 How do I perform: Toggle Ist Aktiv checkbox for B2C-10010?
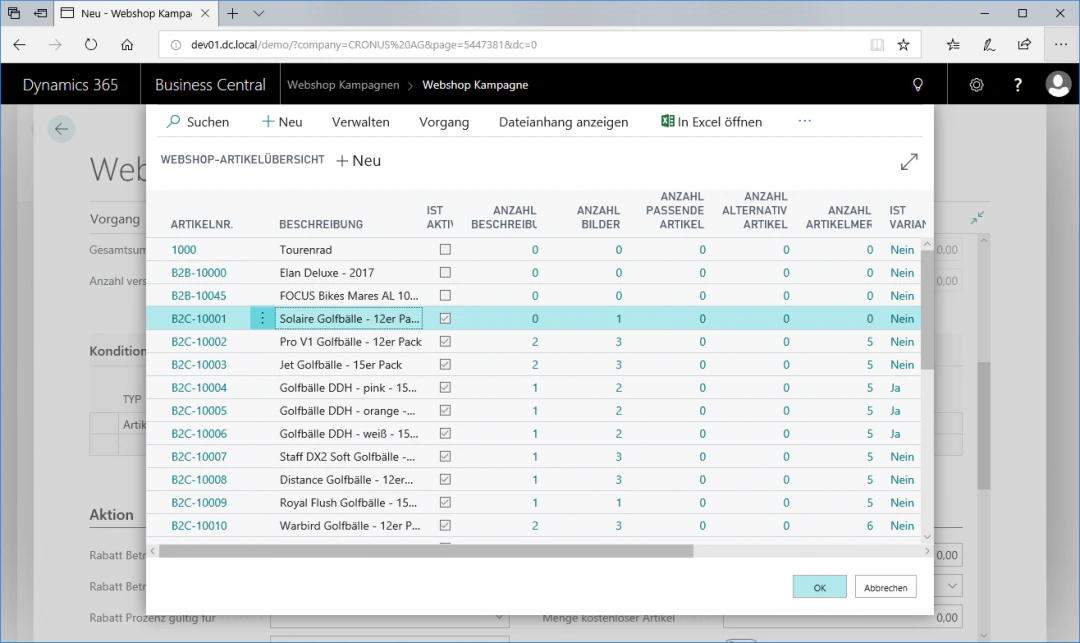pos(445,525)
